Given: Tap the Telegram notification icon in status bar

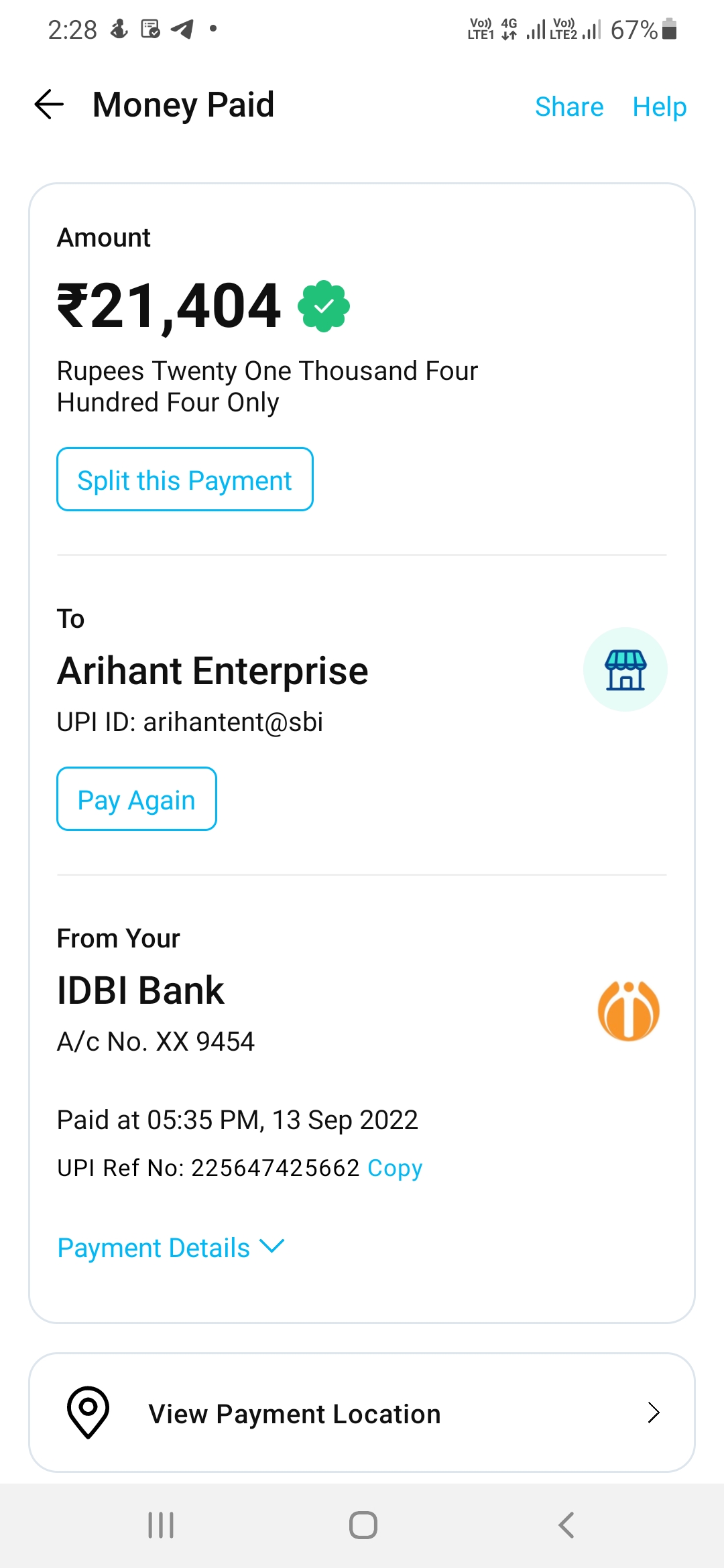Looking at the screenshot, I should (182, 29).
